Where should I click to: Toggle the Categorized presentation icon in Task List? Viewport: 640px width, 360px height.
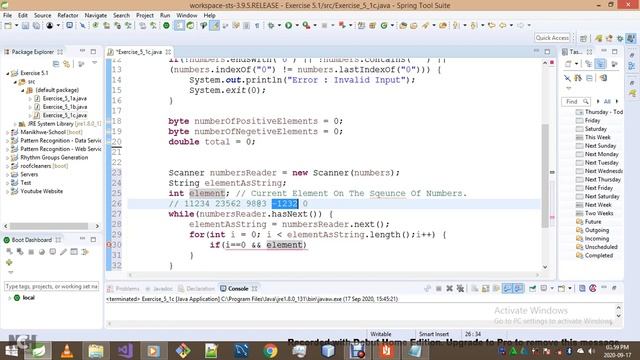coord(589,64)
